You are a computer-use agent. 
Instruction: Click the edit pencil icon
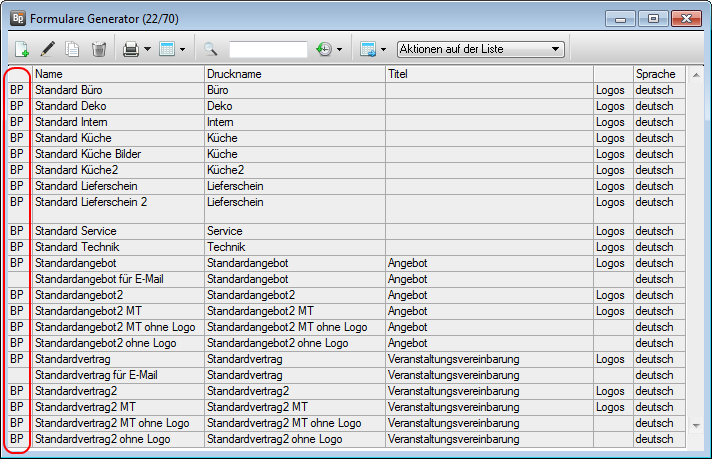[47, 49]
